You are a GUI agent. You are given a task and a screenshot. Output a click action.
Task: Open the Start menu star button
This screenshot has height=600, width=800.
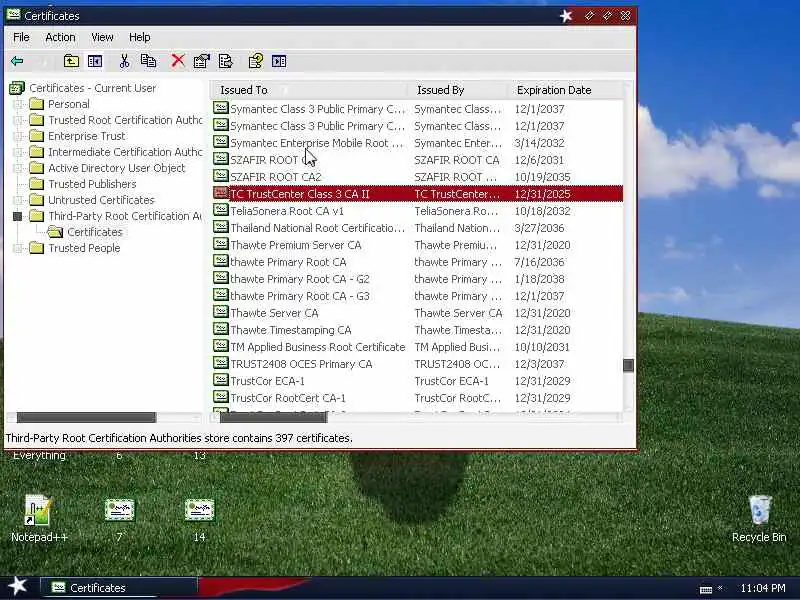pyautogui.click(x=18, y=586)
